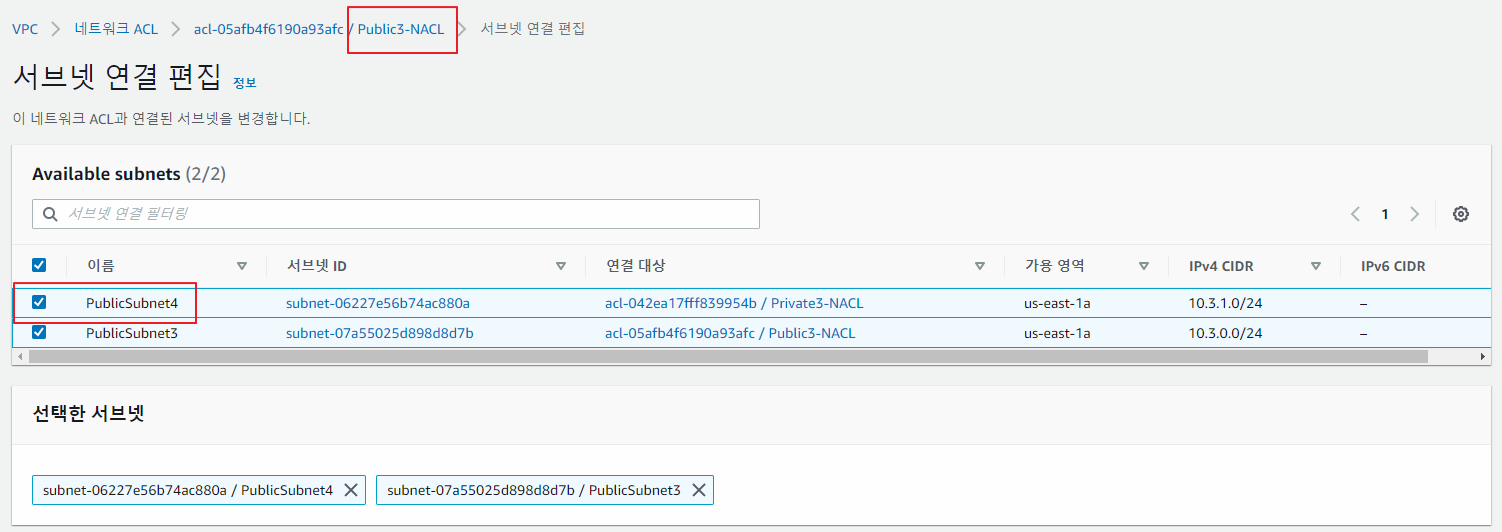Image resolution: width=1502 pixels, height=532 pixels.
Task: Sort by 이름 column arrow
Action: [242, 266]
